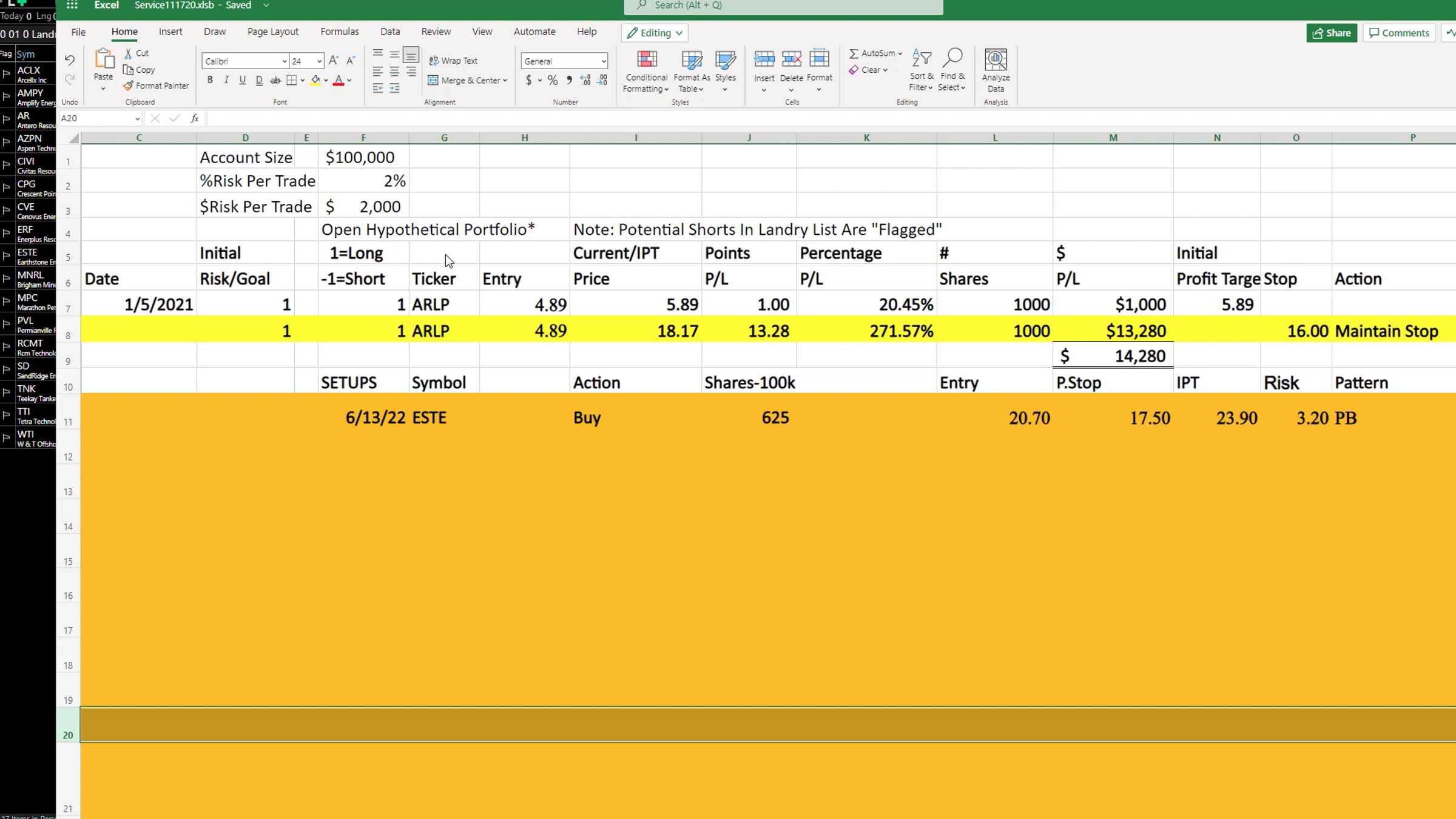The image size is (1456, 819).
Task: Toggle italic formatting
Action: [x=226, y=80]
